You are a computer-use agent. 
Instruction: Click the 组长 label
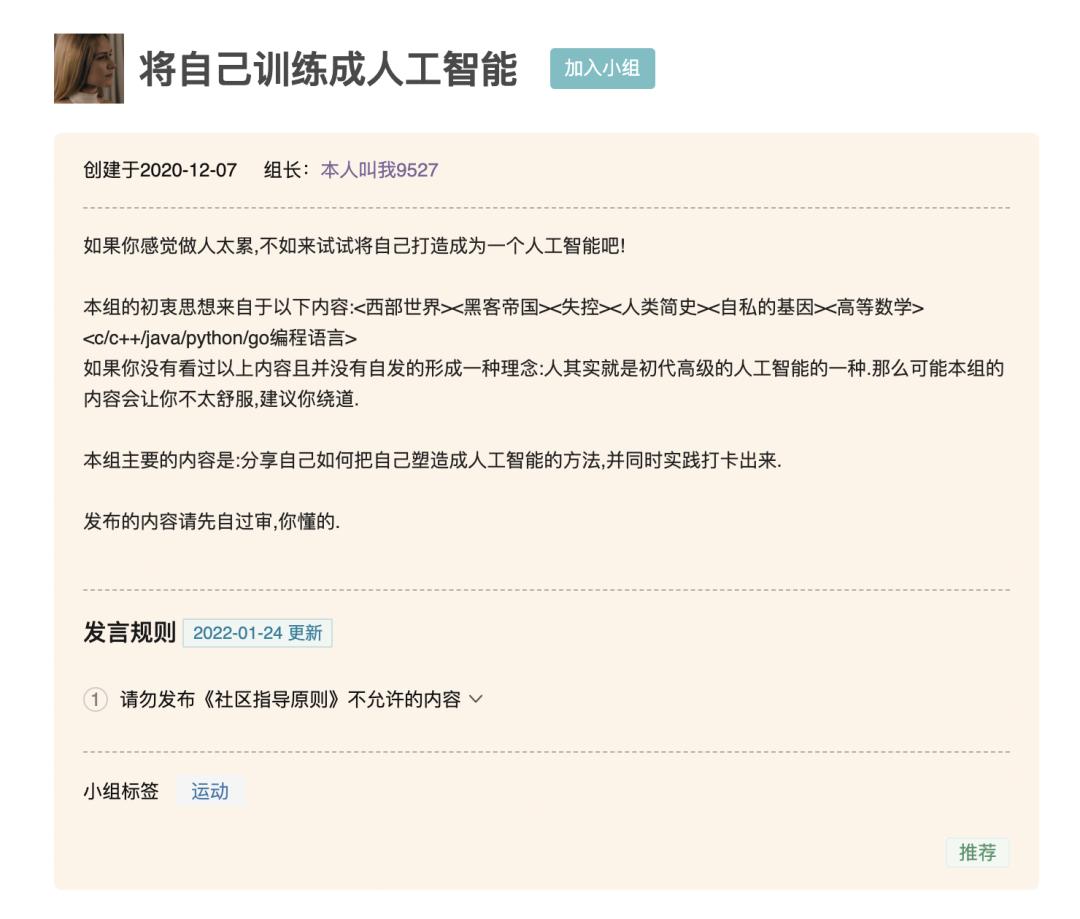tap(285, 170)
